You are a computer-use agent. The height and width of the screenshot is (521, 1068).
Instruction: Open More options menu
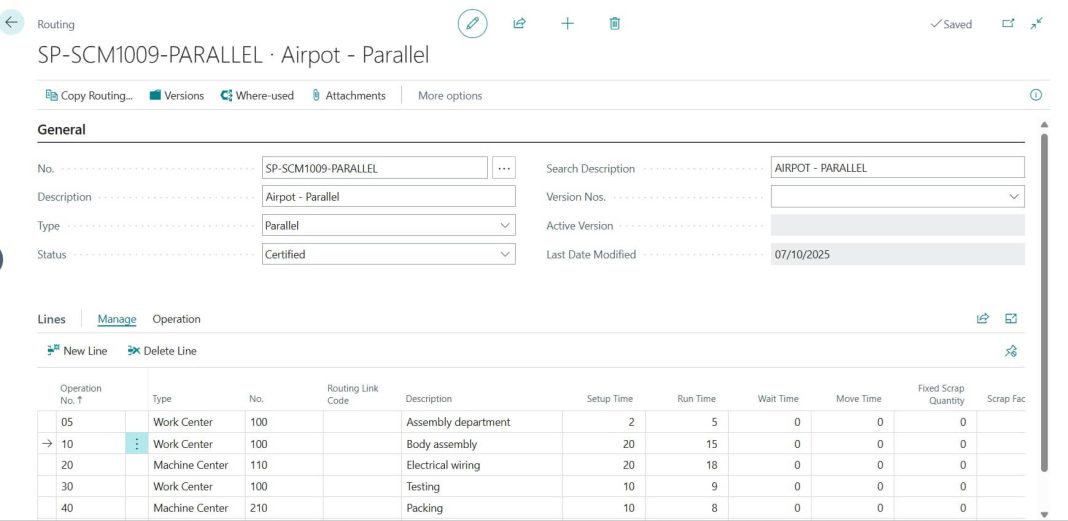pos(450,95)
